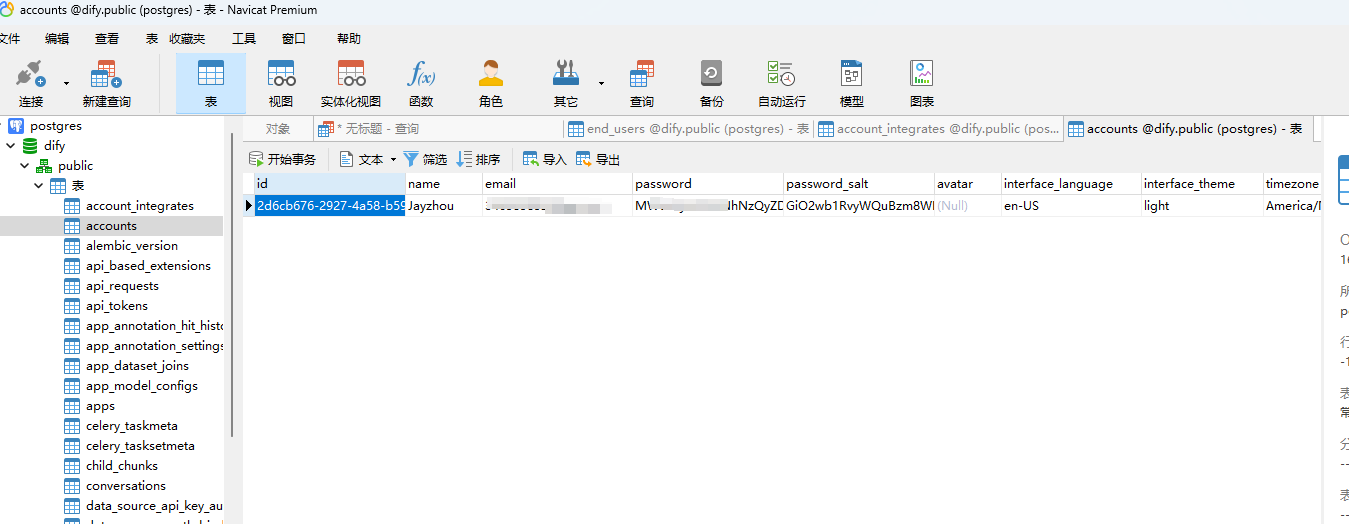
Task: Select child_chunks in the tree
Action: pyautogui.click(x=121, y=466)
